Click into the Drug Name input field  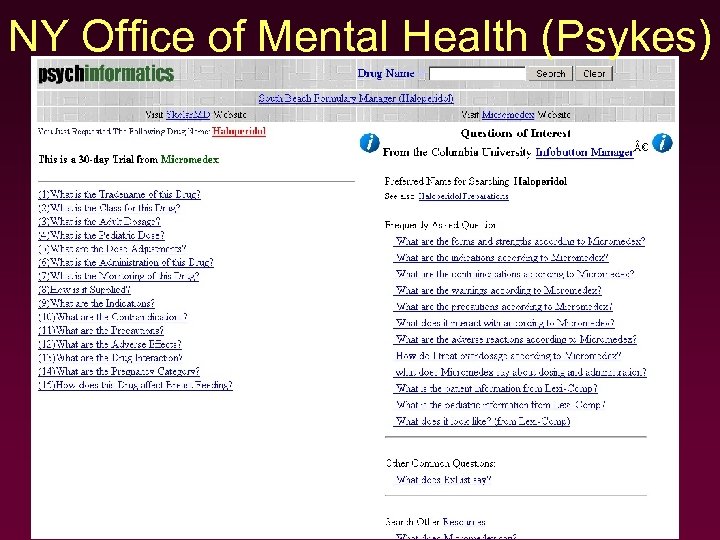point(477,73)
